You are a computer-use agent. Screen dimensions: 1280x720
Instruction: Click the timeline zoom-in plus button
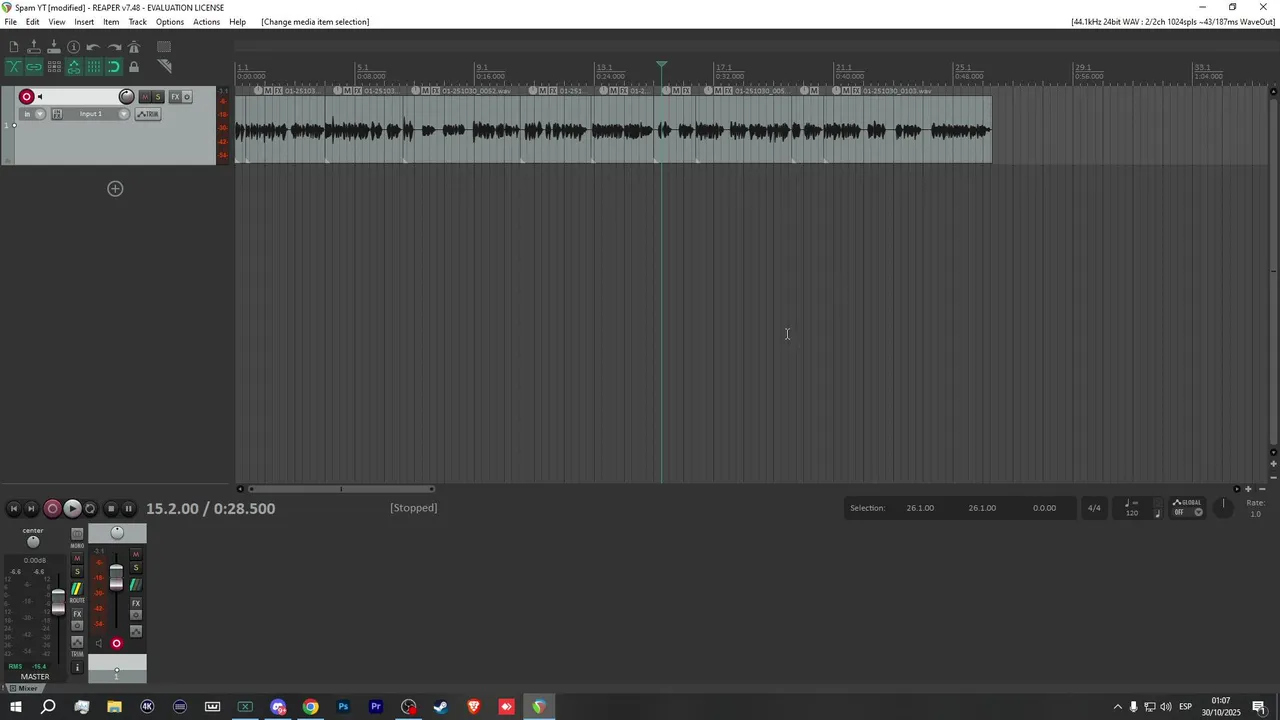coord(1248,489)
